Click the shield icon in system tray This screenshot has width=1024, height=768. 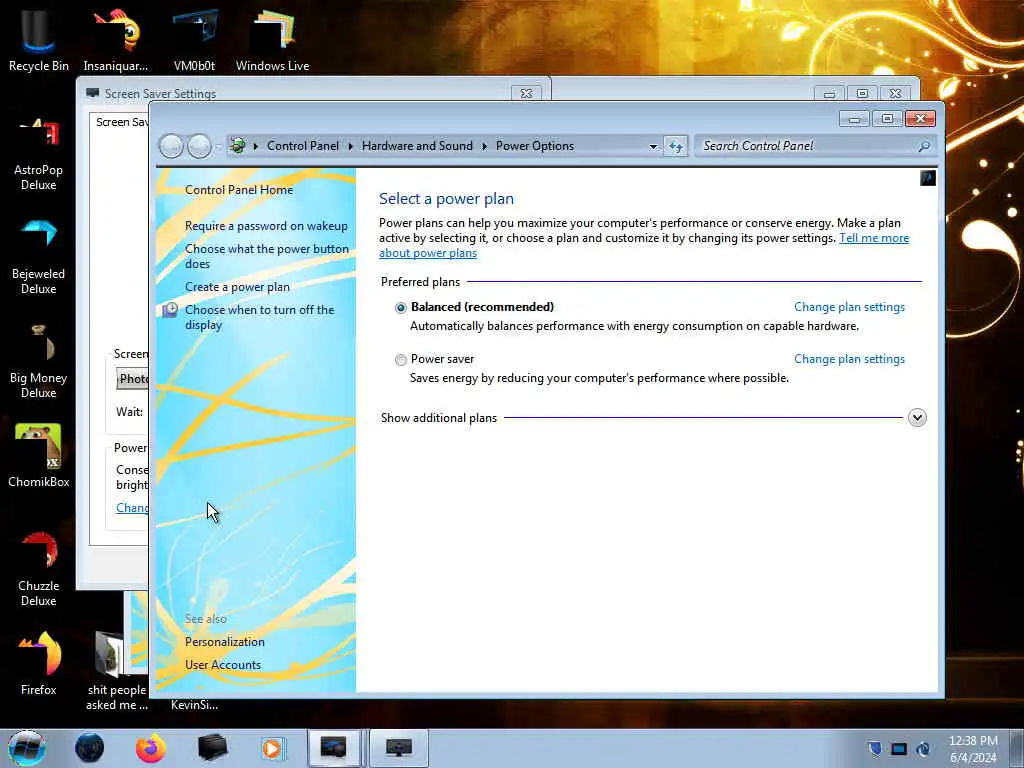click(x=875, y=748)
